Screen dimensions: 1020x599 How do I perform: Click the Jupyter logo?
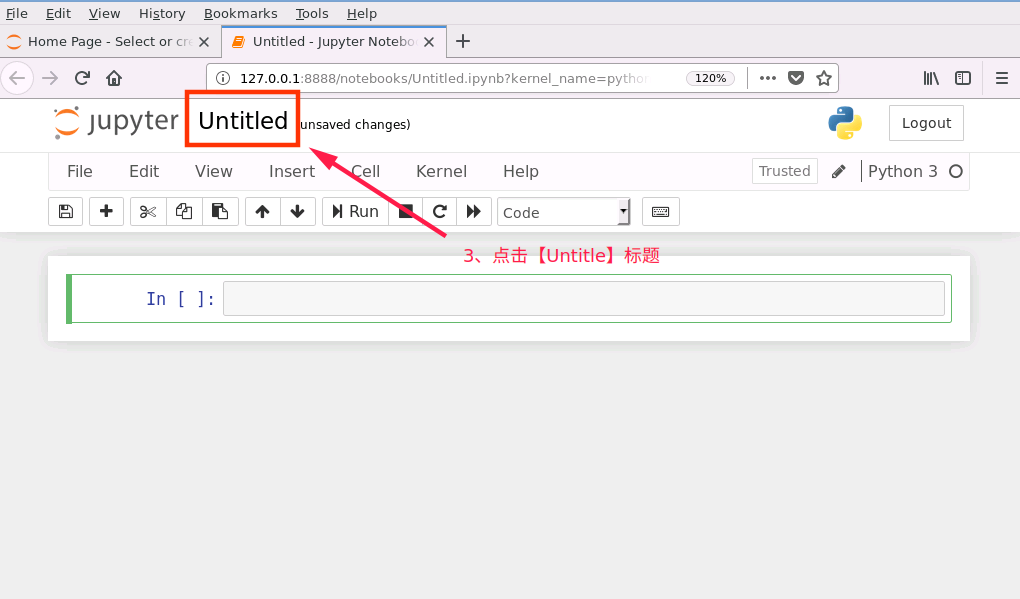116,122
